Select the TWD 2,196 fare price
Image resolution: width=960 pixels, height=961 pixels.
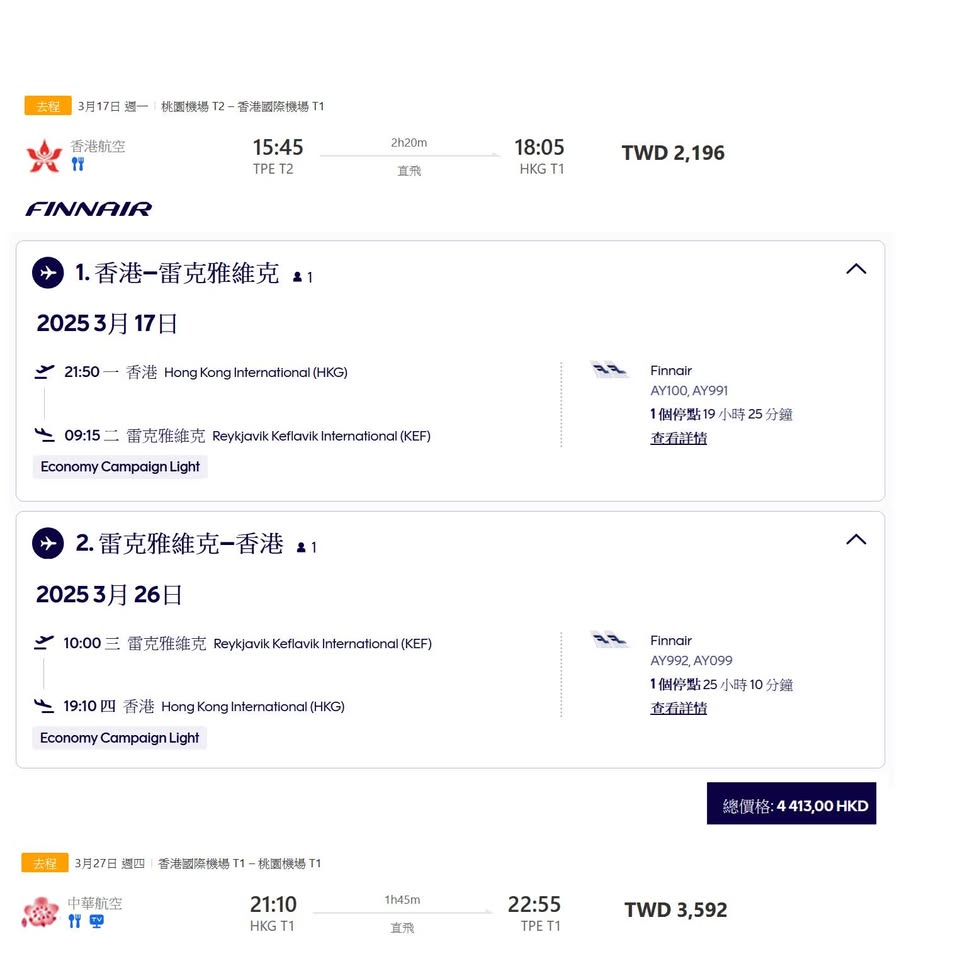pyautogui.click(x=673, y=153)
